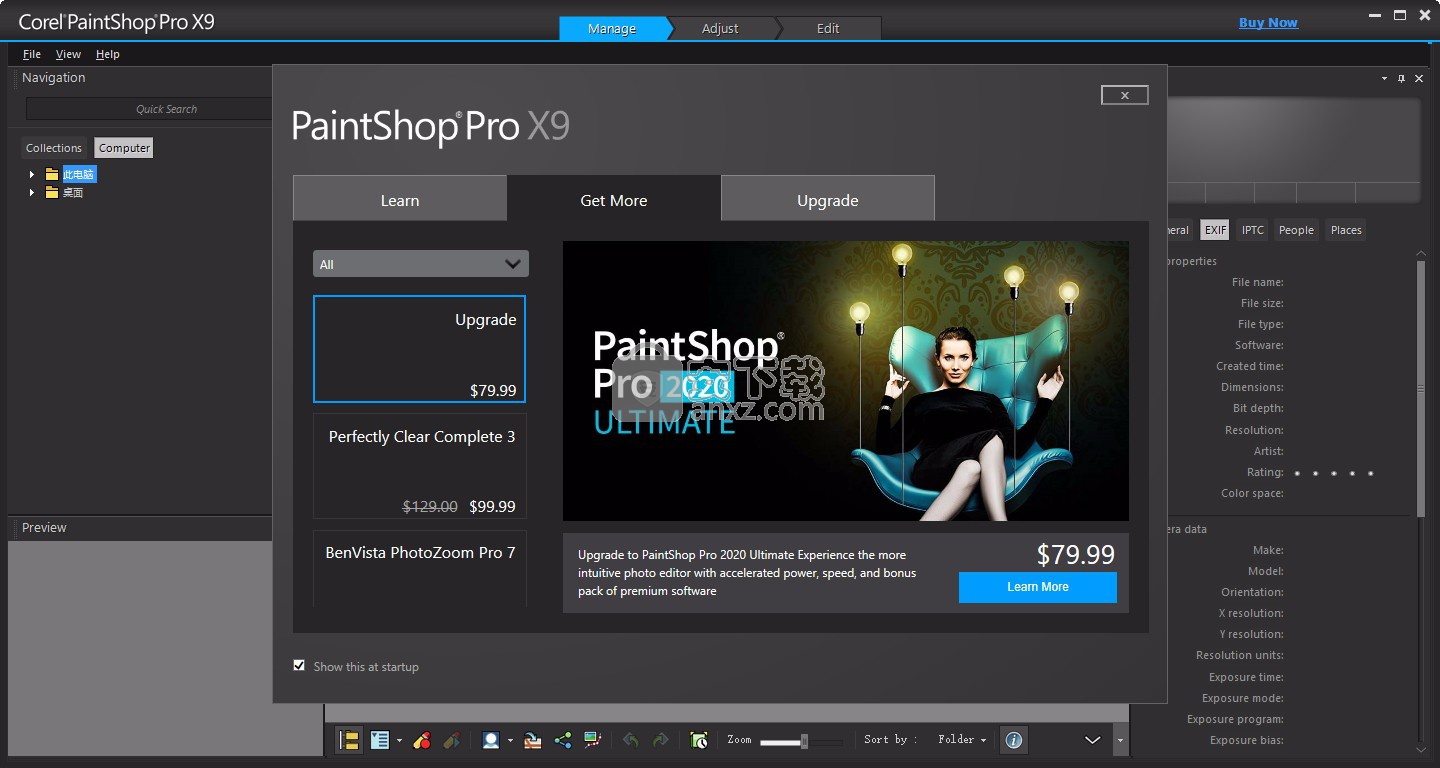Image resolution: width=1440 pixels, height=768 pixels.
Task: Select the Collections navigation tab
Action: tap(54, 148)
